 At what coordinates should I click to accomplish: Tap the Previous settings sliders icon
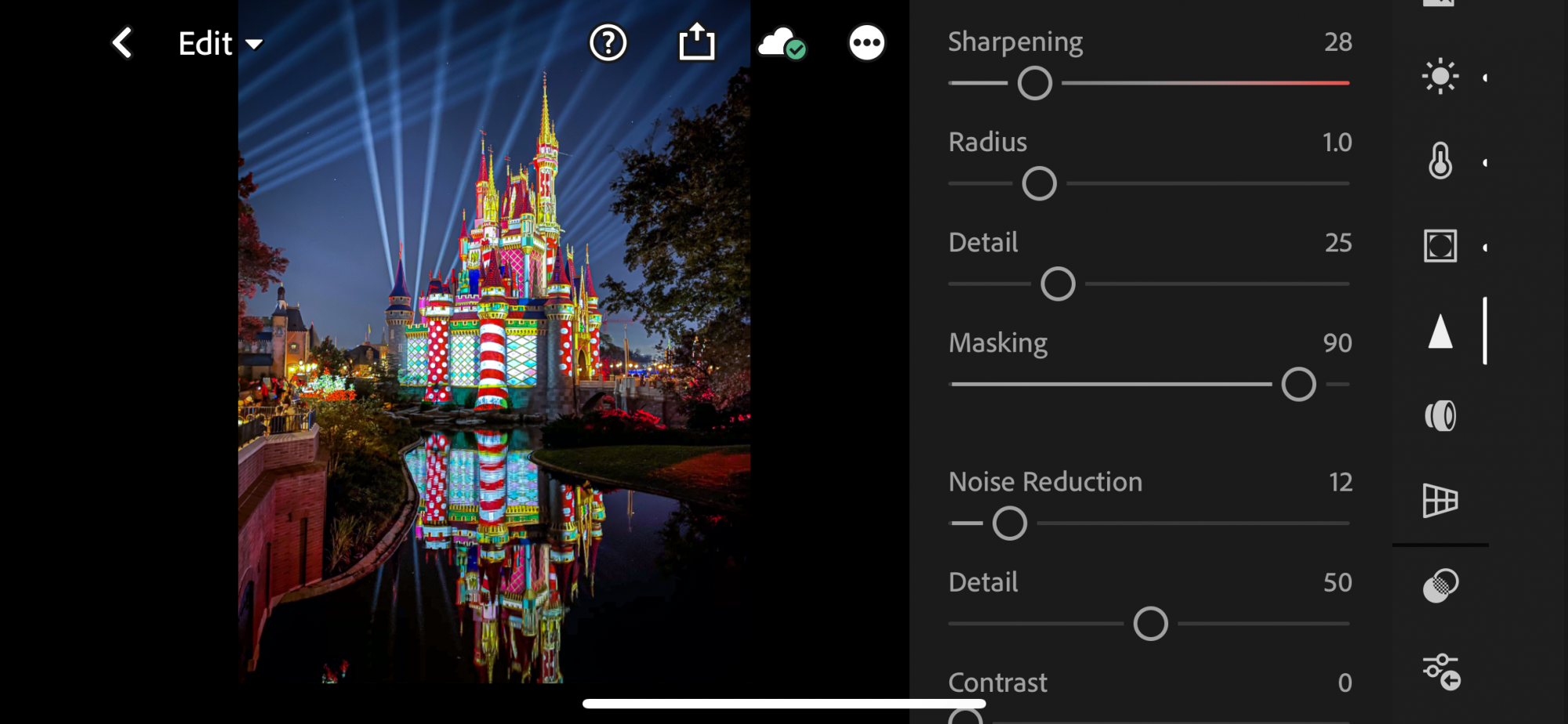pyautogui.click(x=1441, y=672)
